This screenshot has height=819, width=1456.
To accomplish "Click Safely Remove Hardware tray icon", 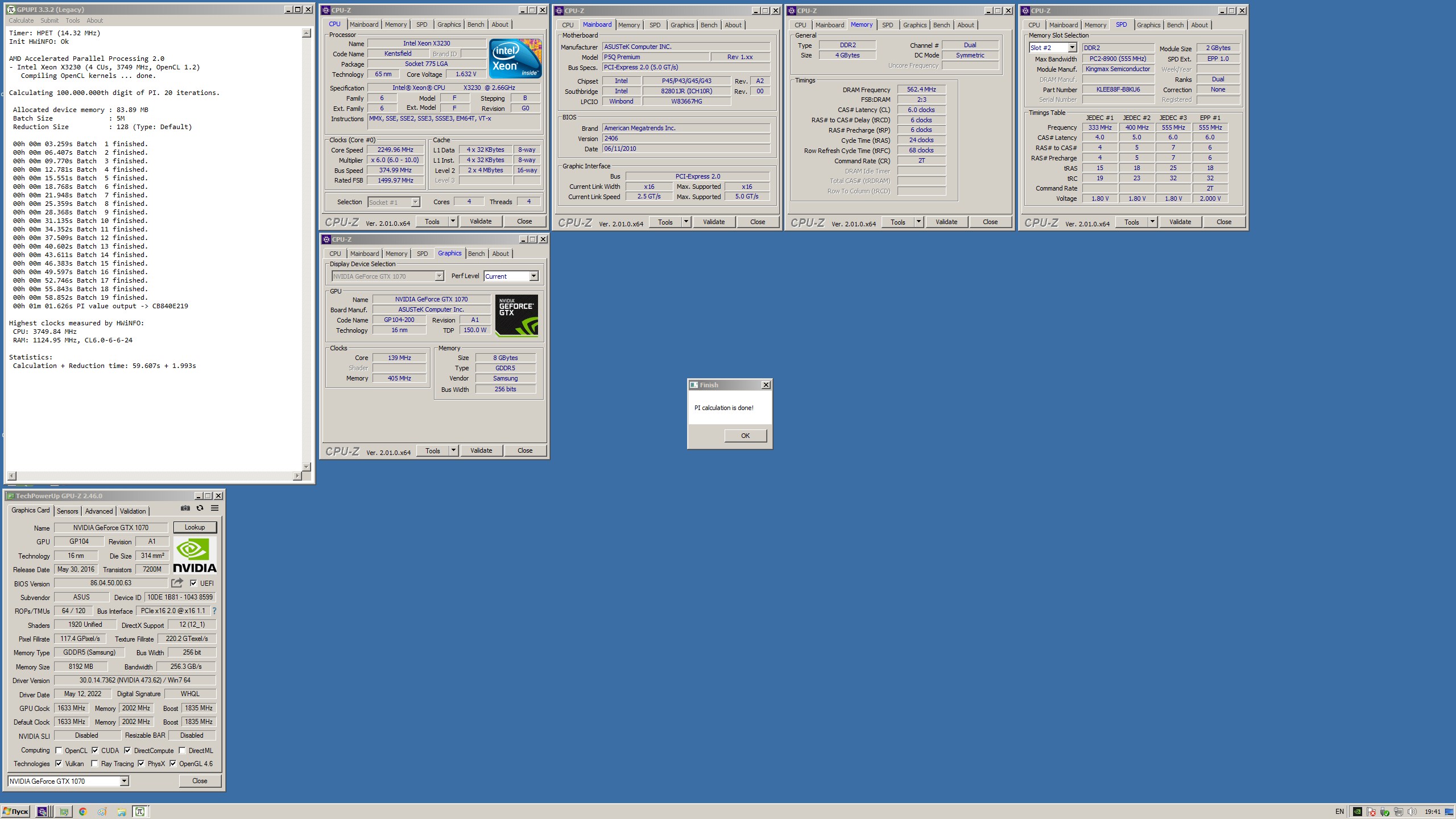I will 1385,812.
